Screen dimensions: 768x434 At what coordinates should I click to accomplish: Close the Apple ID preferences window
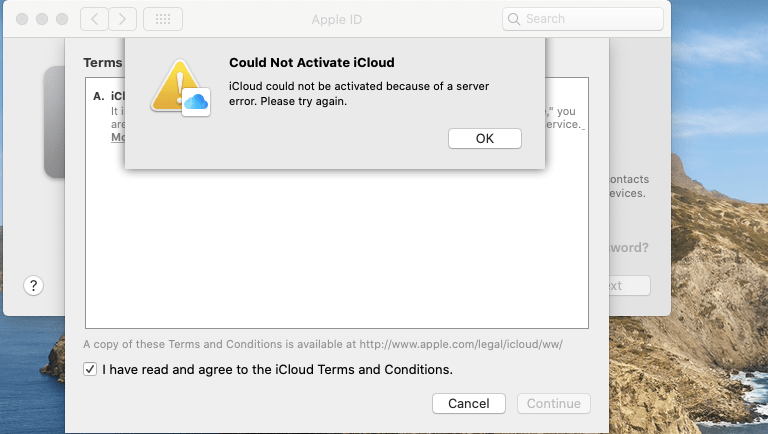(x=21, y=19)
